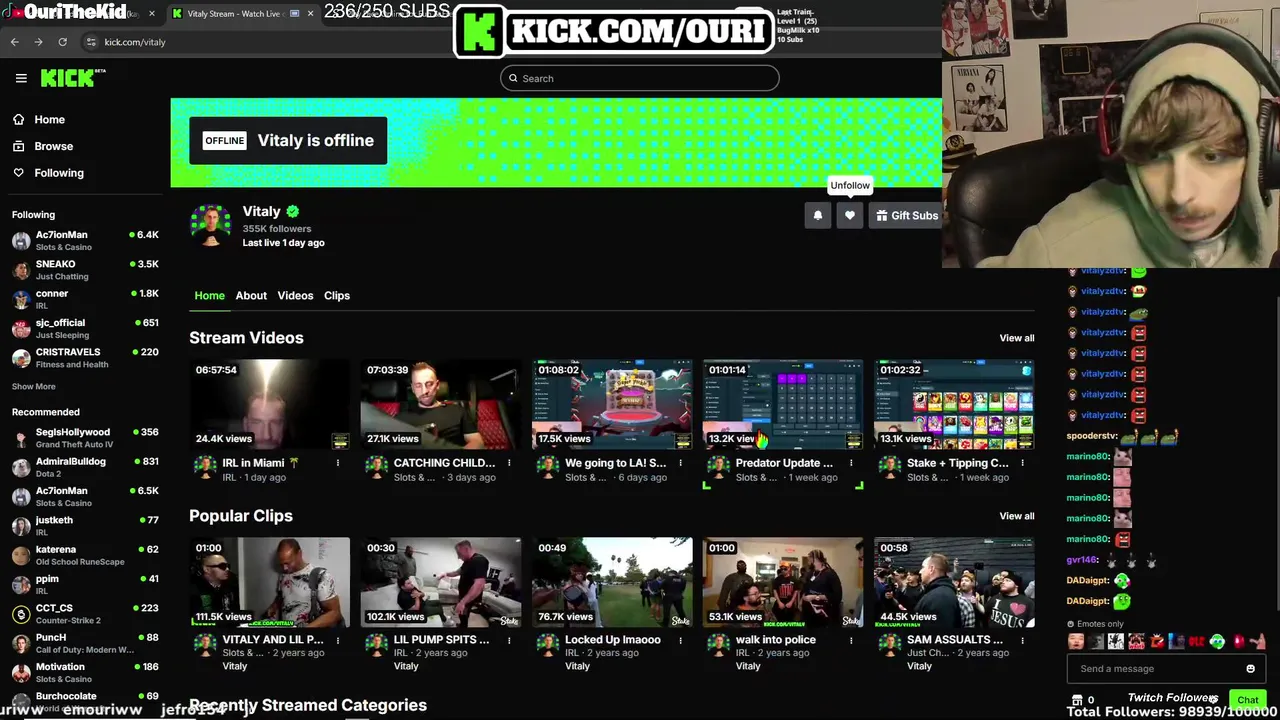
Task: Expand Show more followed channels
Action: point(34,387)
